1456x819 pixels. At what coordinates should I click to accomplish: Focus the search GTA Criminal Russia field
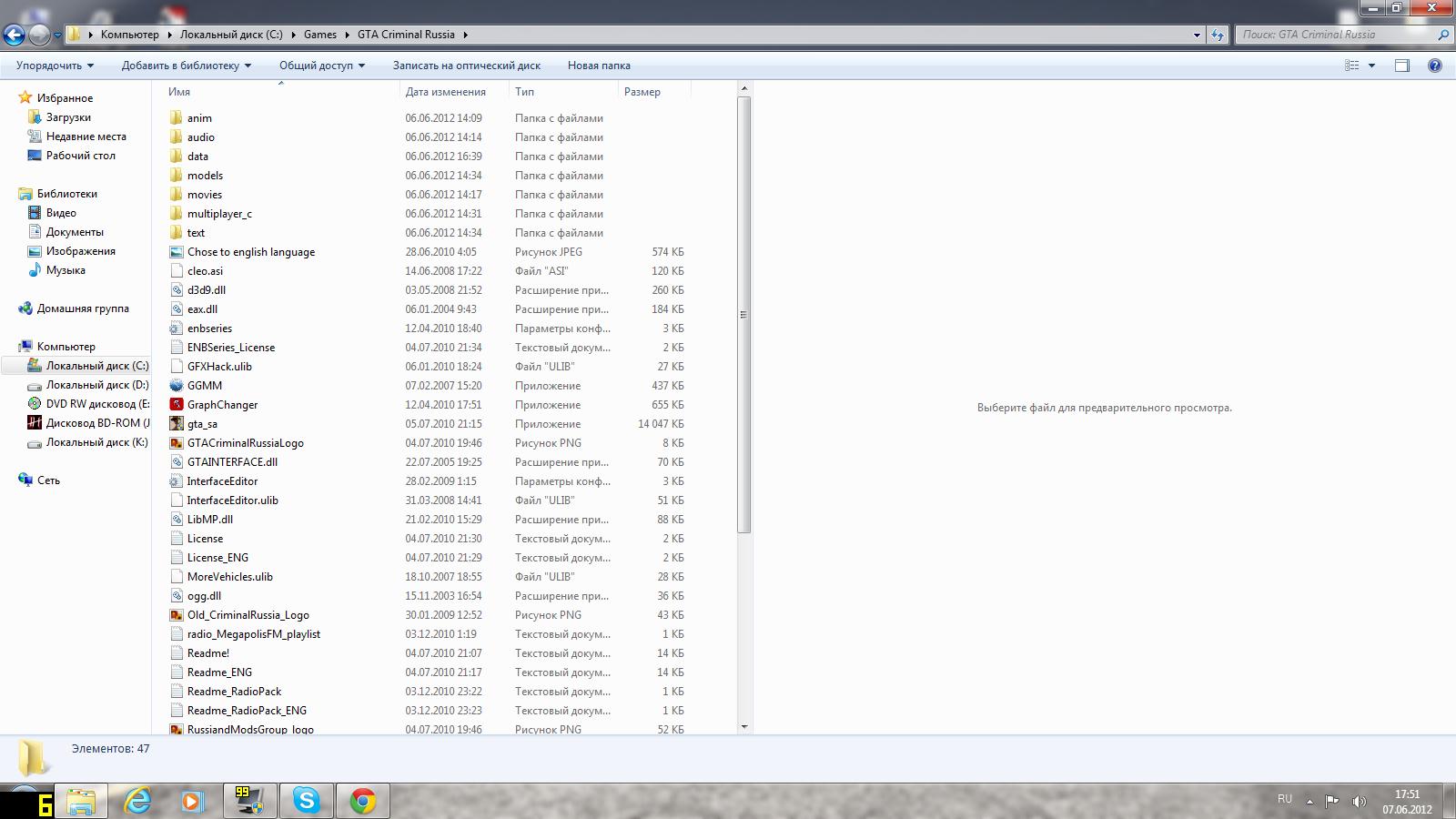point(1335,35)
